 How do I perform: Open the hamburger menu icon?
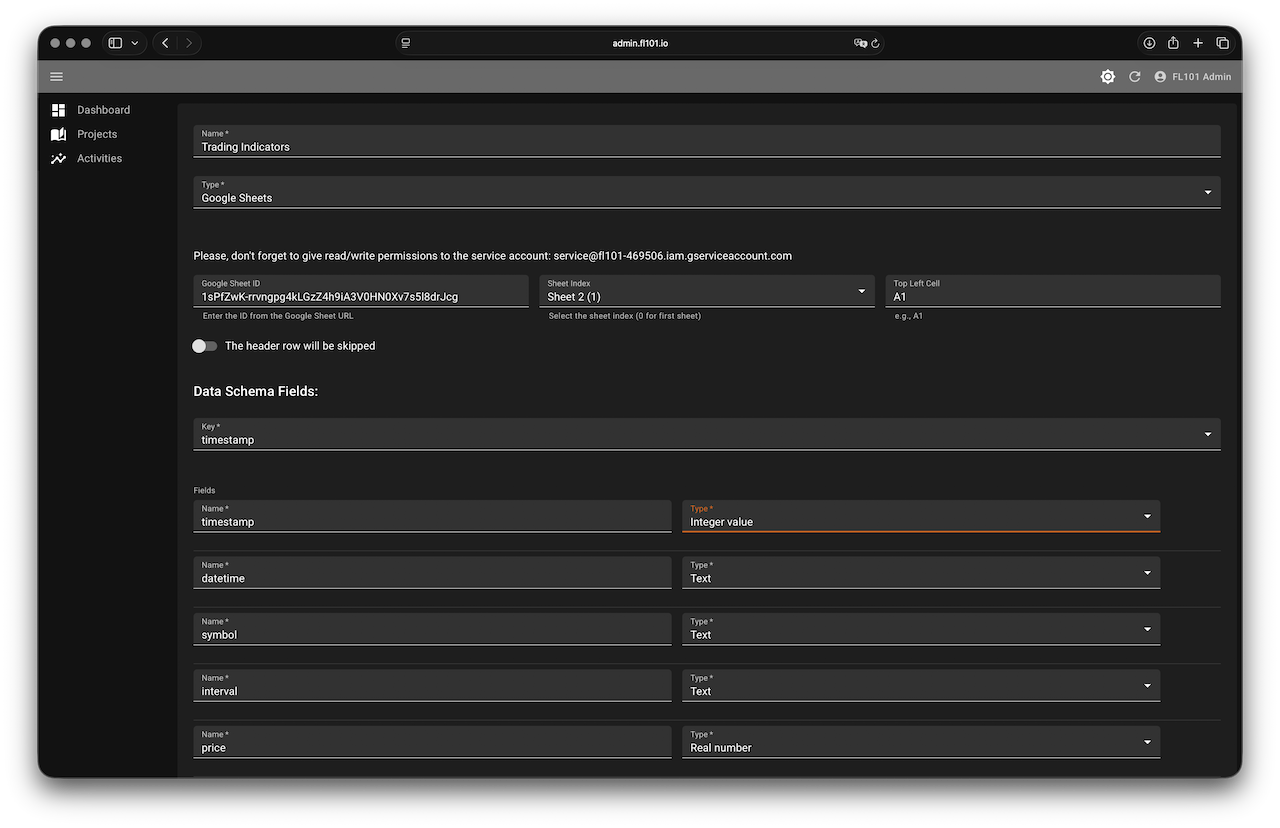click(56, 77)
